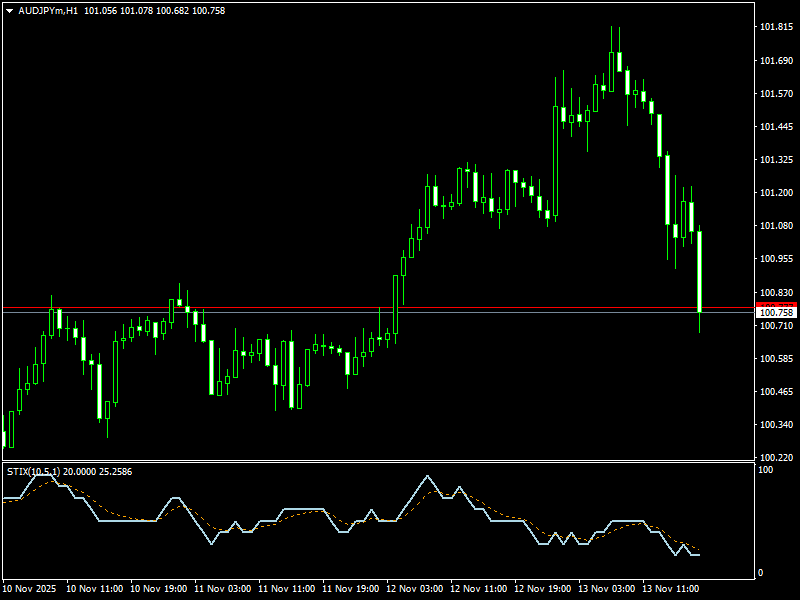Image resolution: width=800 pixels, height=600 pixels.
Task: Select the long red candle at far right
Action: 698,270
